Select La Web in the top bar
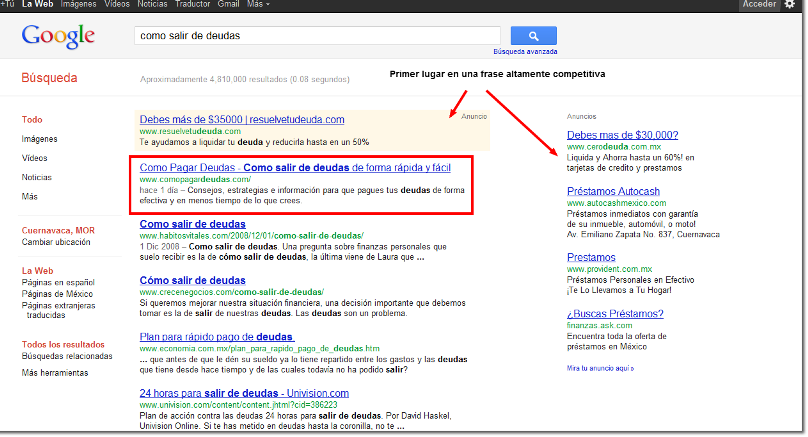This screenshot has width=808, height=437. pos(38,4)
